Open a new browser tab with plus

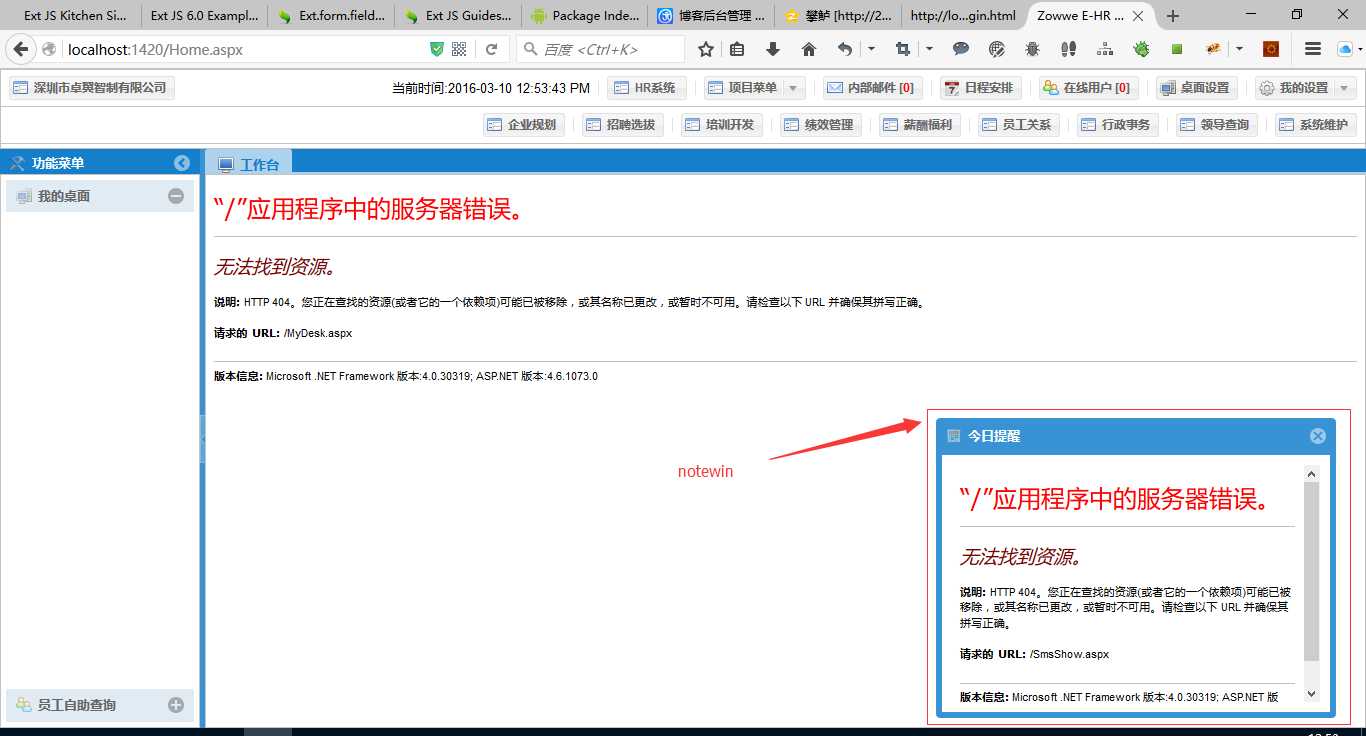click(x=1173, y=16)
